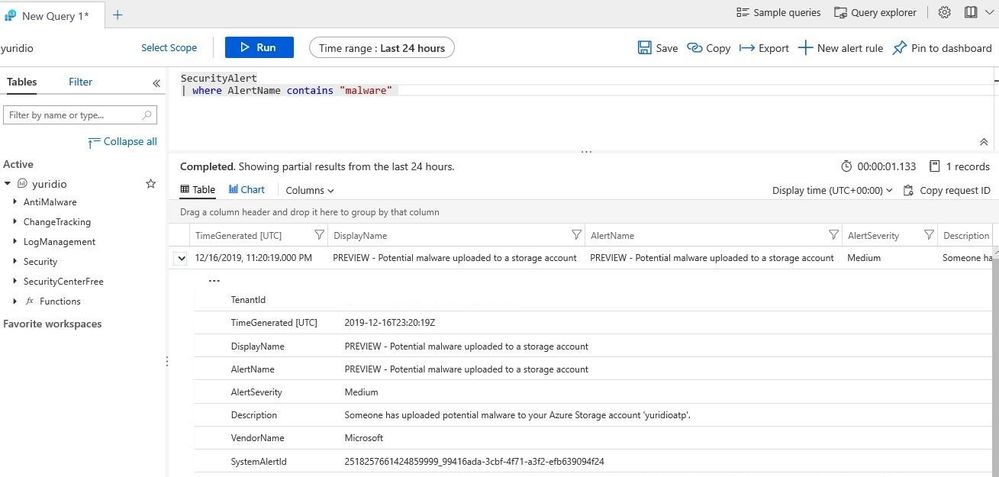Click Select Scope link
The image size is (999, 477).
tap(169, 48)
